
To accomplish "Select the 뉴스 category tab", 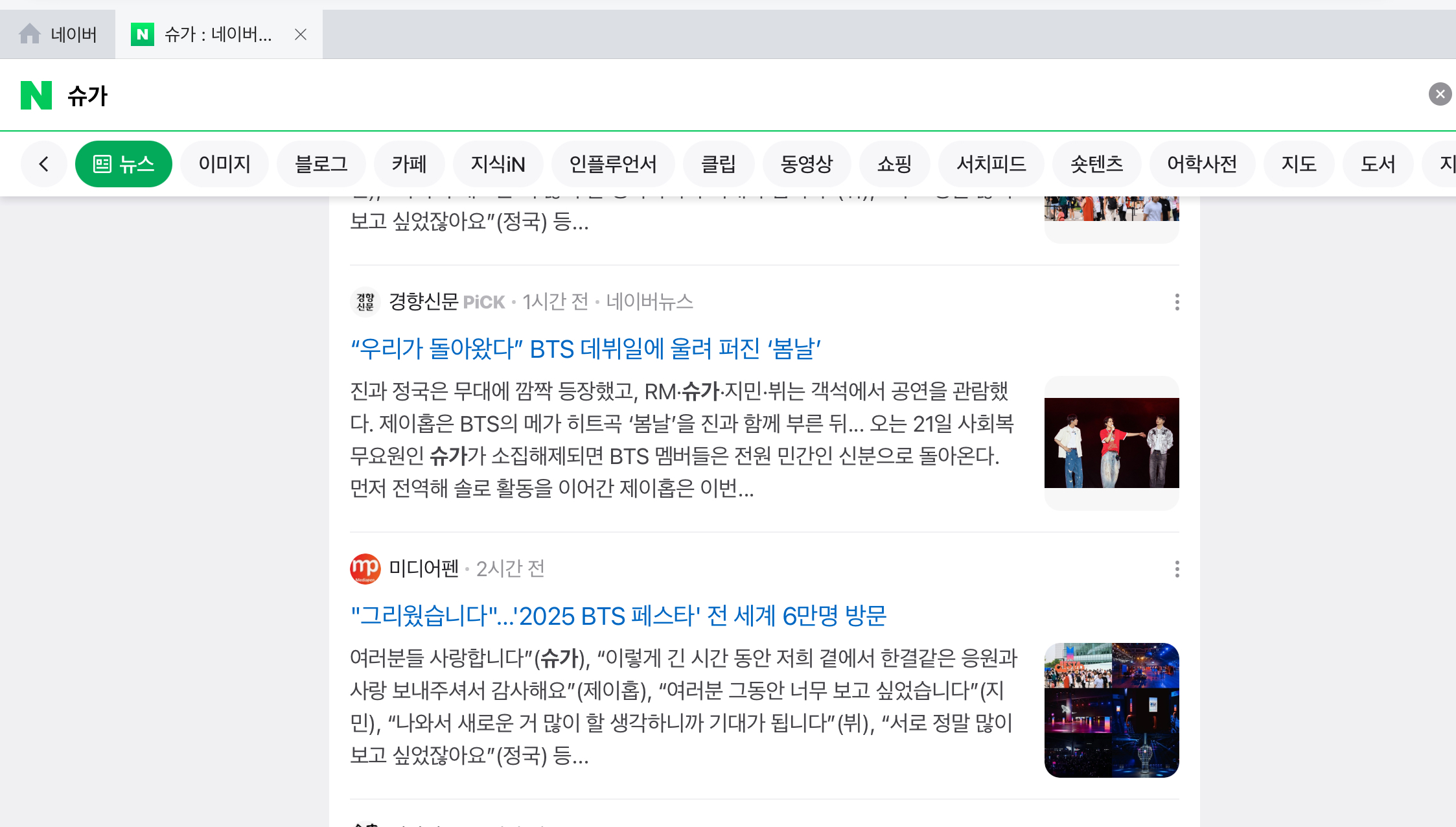I will click(124, 164).
